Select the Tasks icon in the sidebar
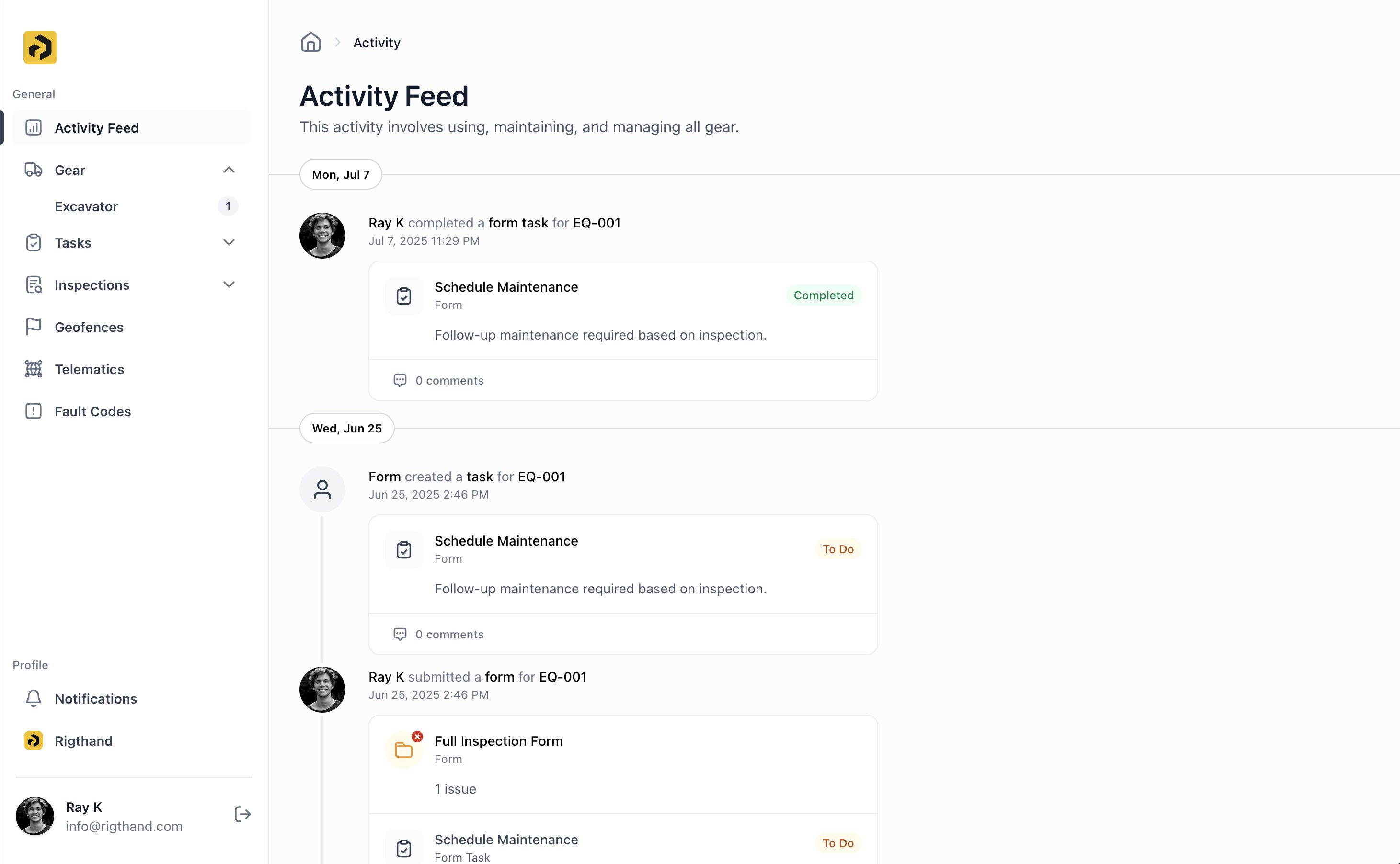 tap(33, 242)
